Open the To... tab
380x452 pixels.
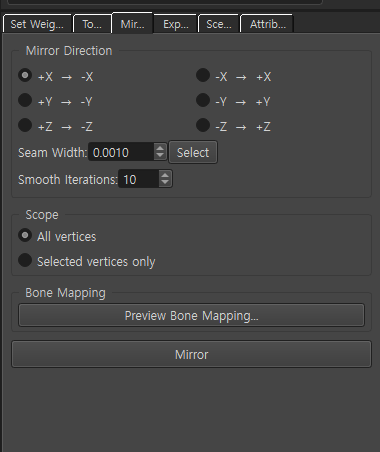click(x=92, y=24)
